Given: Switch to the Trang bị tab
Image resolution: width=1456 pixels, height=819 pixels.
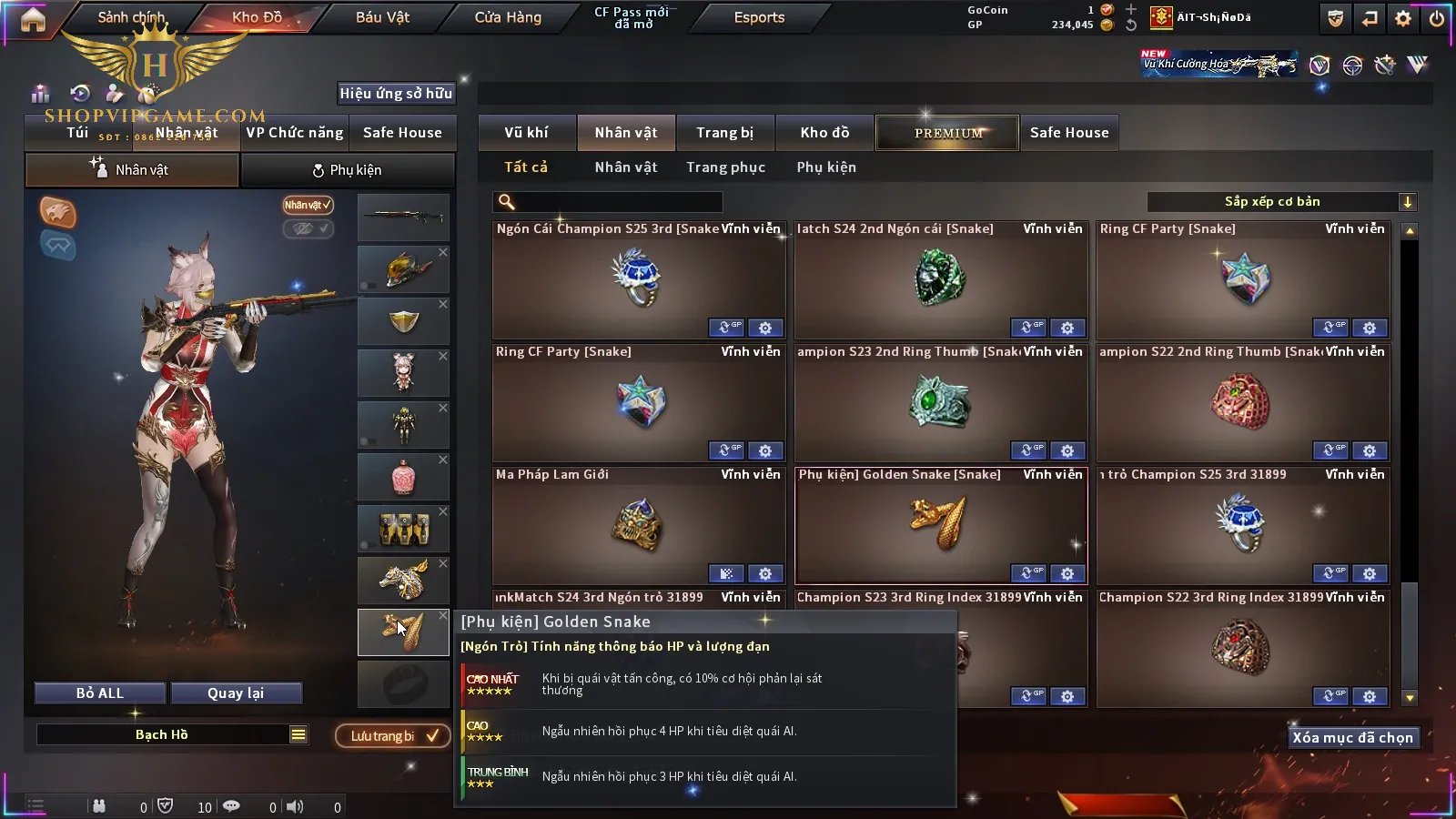Looking at the screenshot, I should click(725, 132).
